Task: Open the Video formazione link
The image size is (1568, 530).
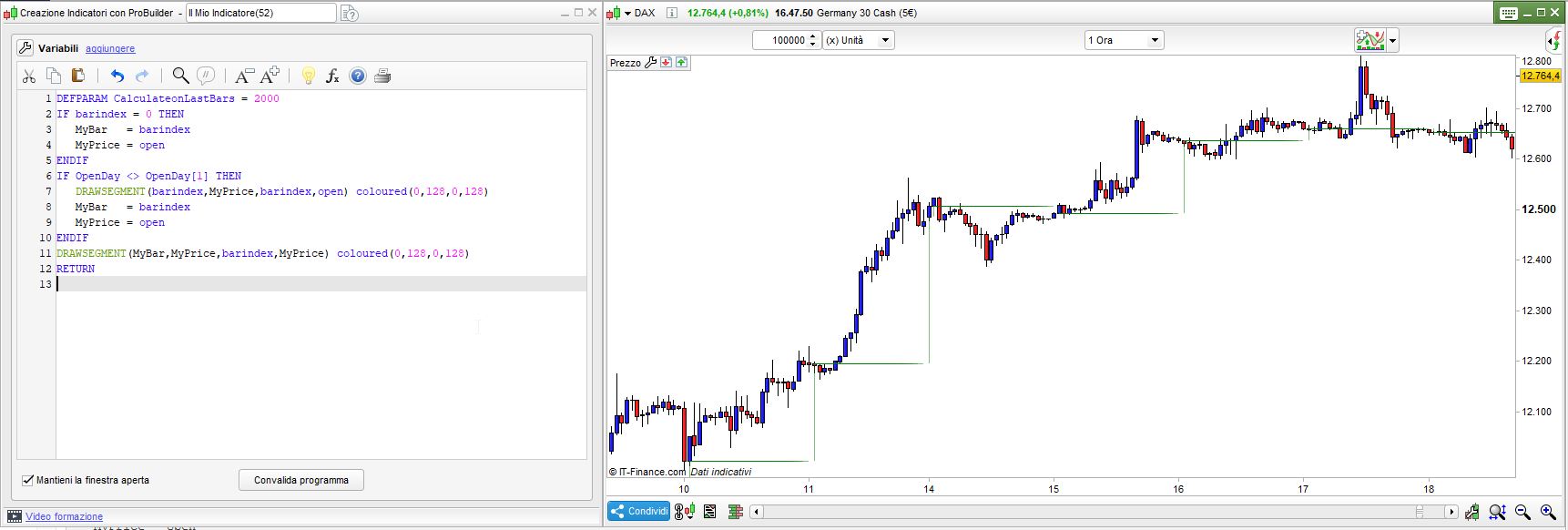Action: [x=64, y=516]
